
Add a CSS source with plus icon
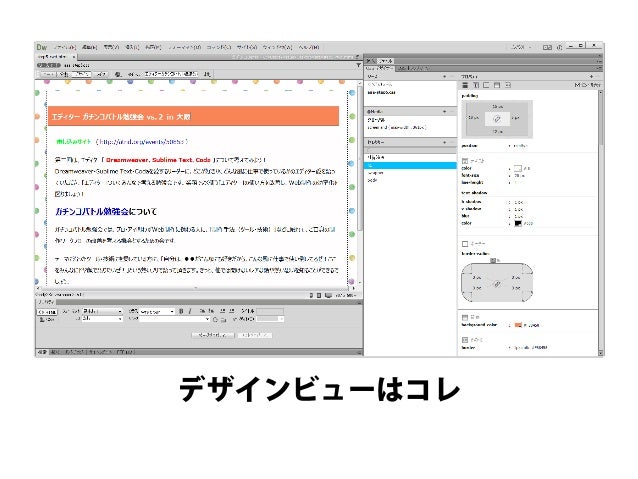pyautogui.click(x=444, y=77)
